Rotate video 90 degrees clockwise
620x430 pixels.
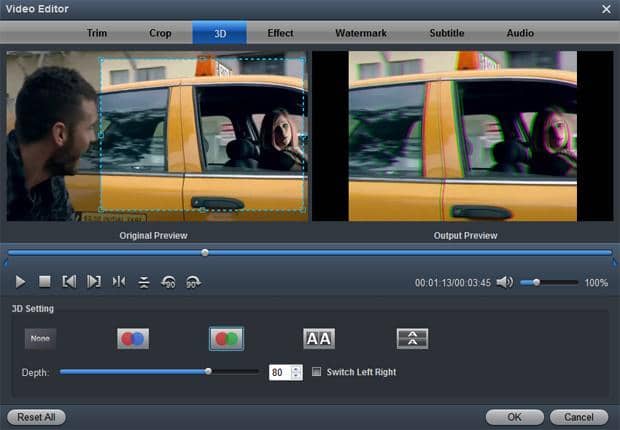[193, 282]
